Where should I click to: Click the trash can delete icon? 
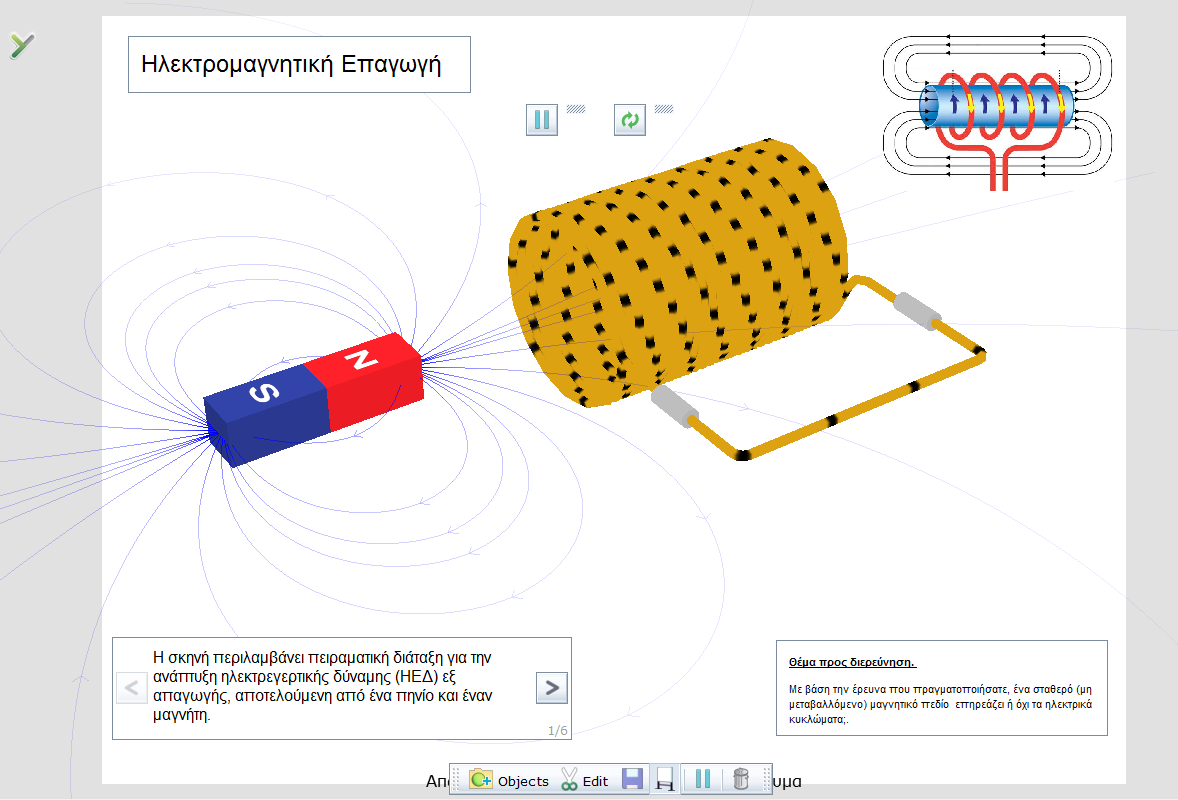point(741,779)
